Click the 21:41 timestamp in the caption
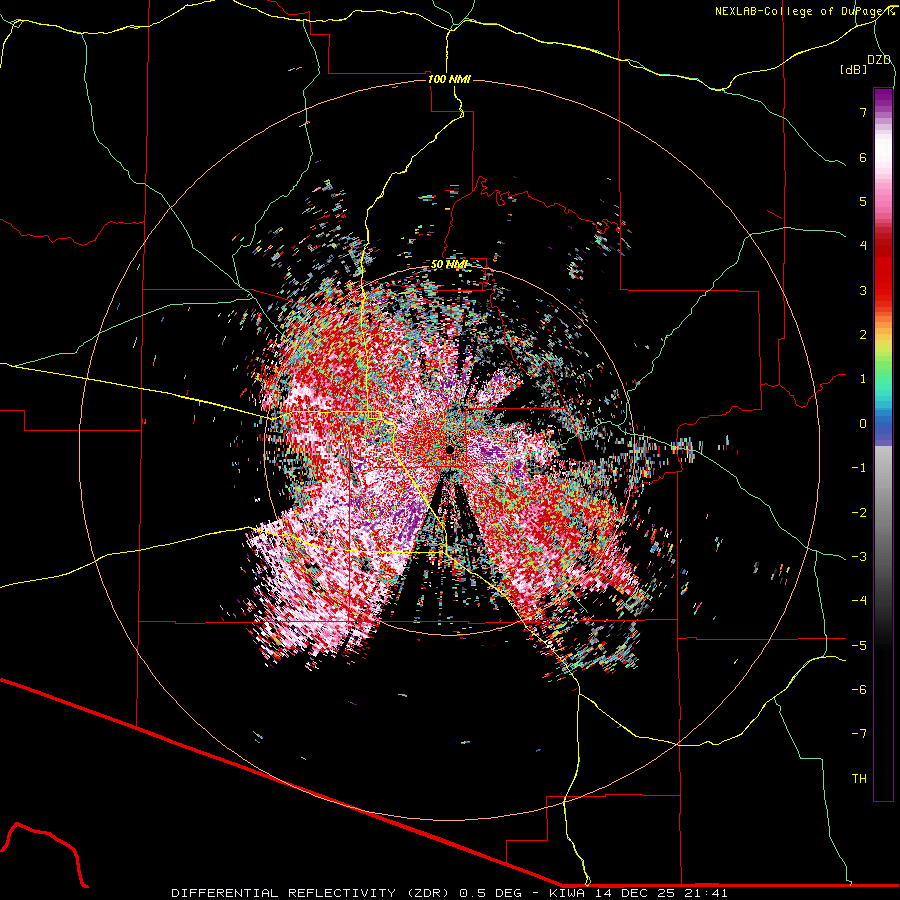Screen dimensions: 900x900 point(706,893)
